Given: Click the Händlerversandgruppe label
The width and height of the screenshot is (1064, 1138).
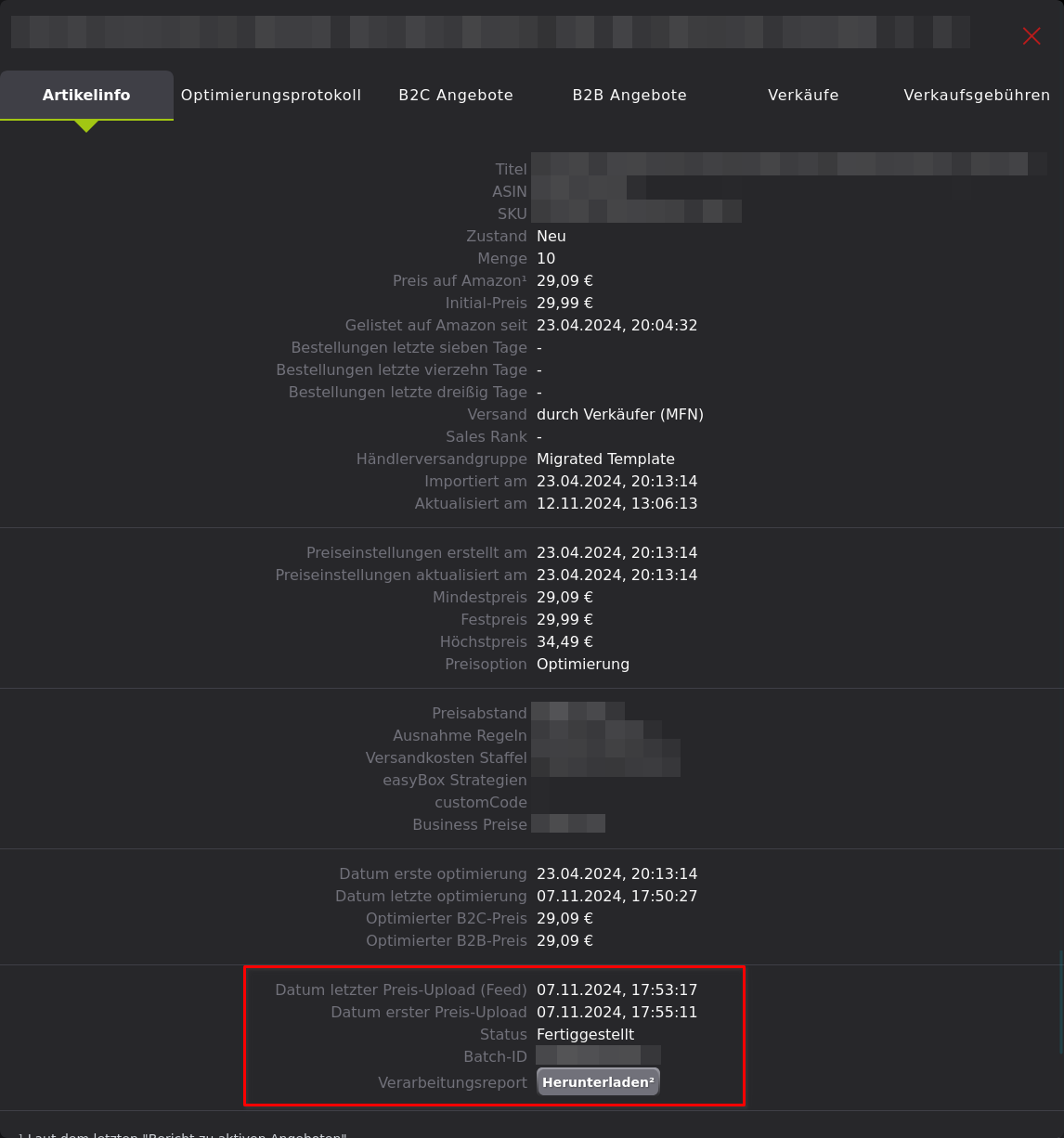Looking at the screenshot, I should pyautogui.click(x=442, y=459).
